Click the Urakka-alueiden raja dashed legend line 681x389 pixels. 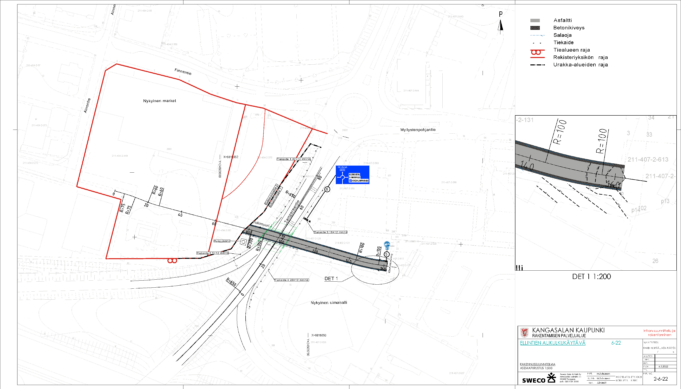(x=537, y=65)
